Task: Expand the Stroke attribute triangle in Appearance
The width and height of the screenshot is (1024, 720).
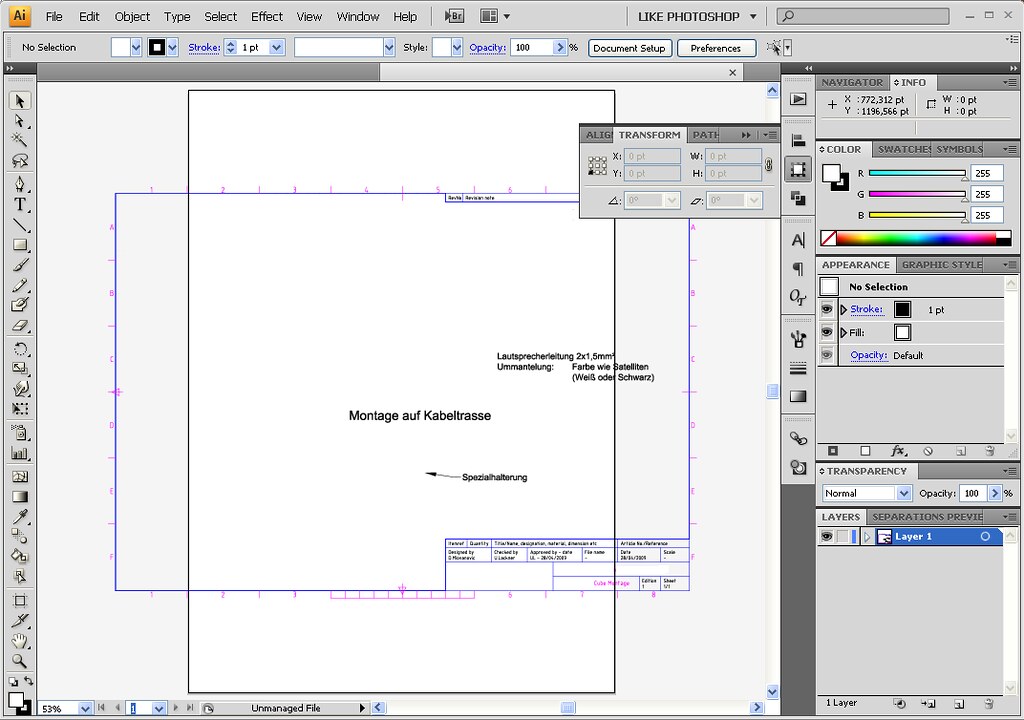Action: (x=843, y=310)
